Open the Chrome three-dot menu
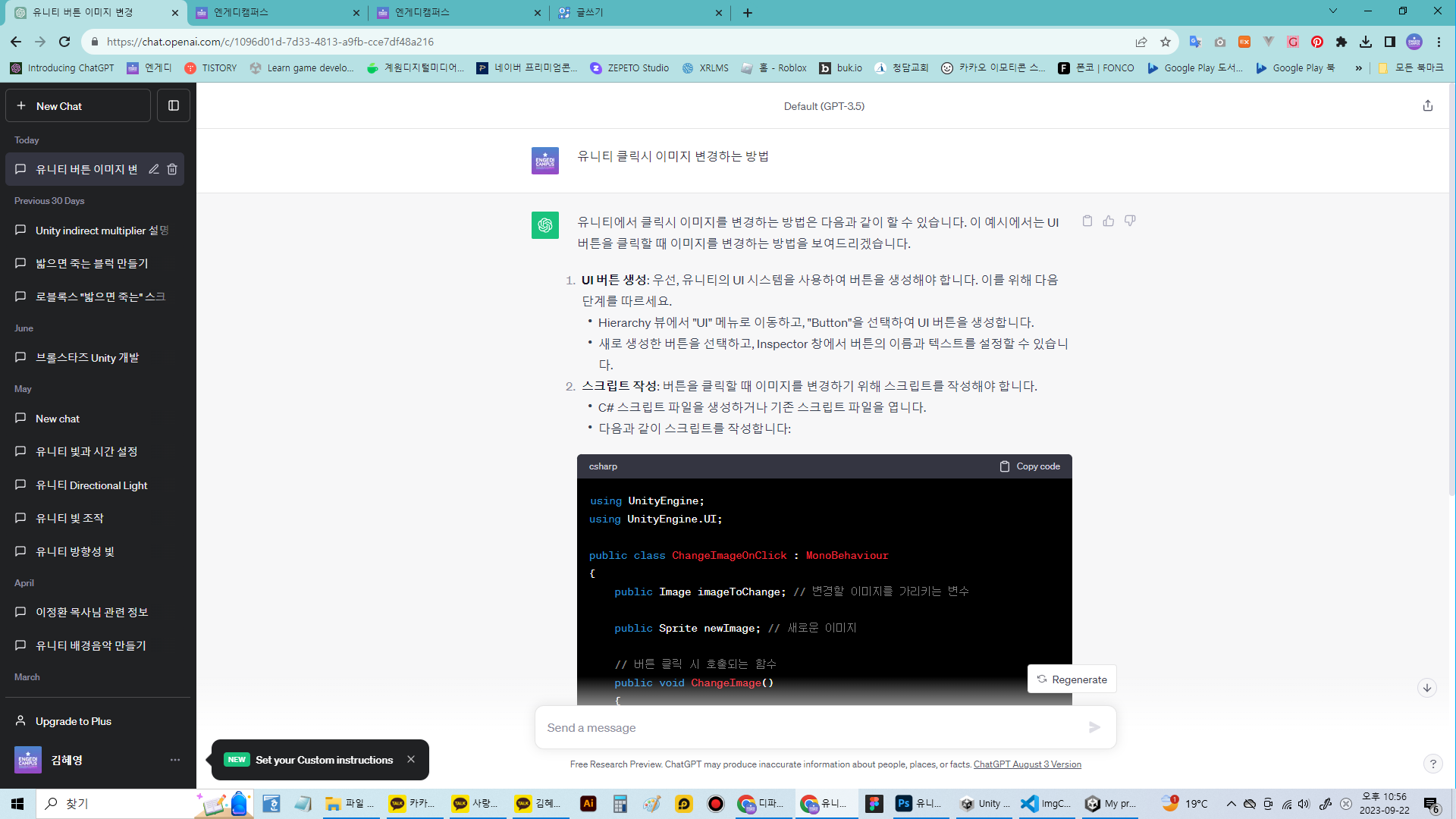This screenshot has width=1456, height=819. click(x=1439, y=42)
